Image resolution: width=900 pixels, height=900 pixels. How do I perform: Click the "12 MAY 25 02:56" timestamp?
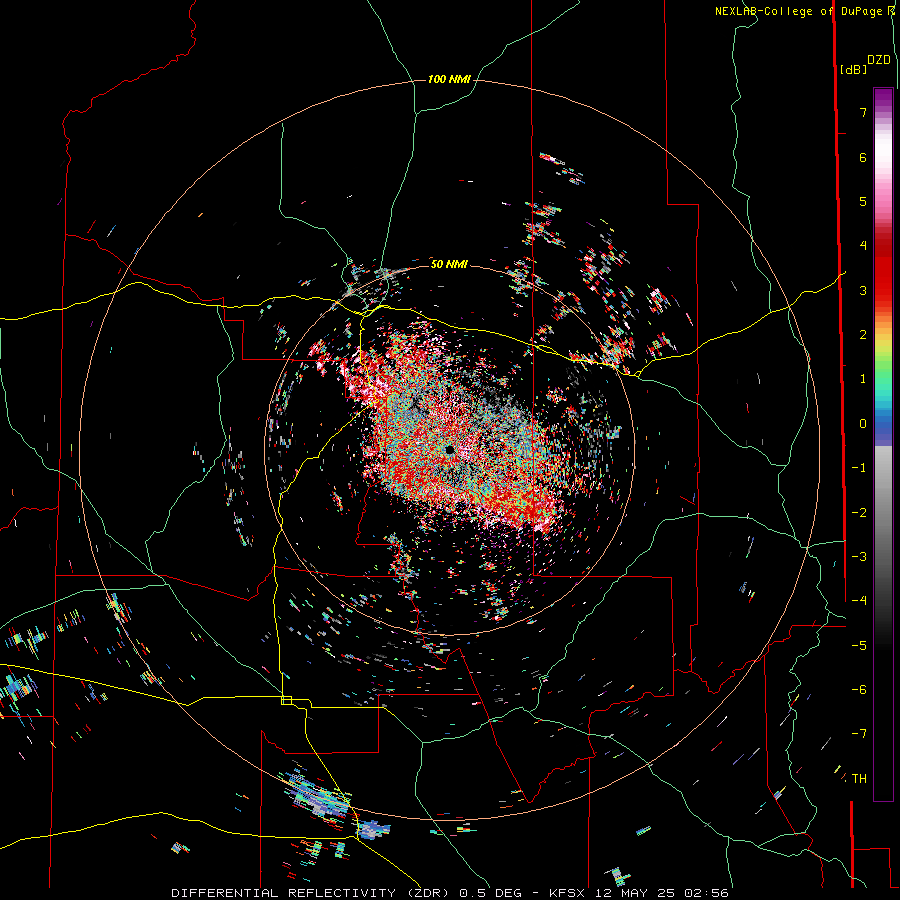point(660,893)
